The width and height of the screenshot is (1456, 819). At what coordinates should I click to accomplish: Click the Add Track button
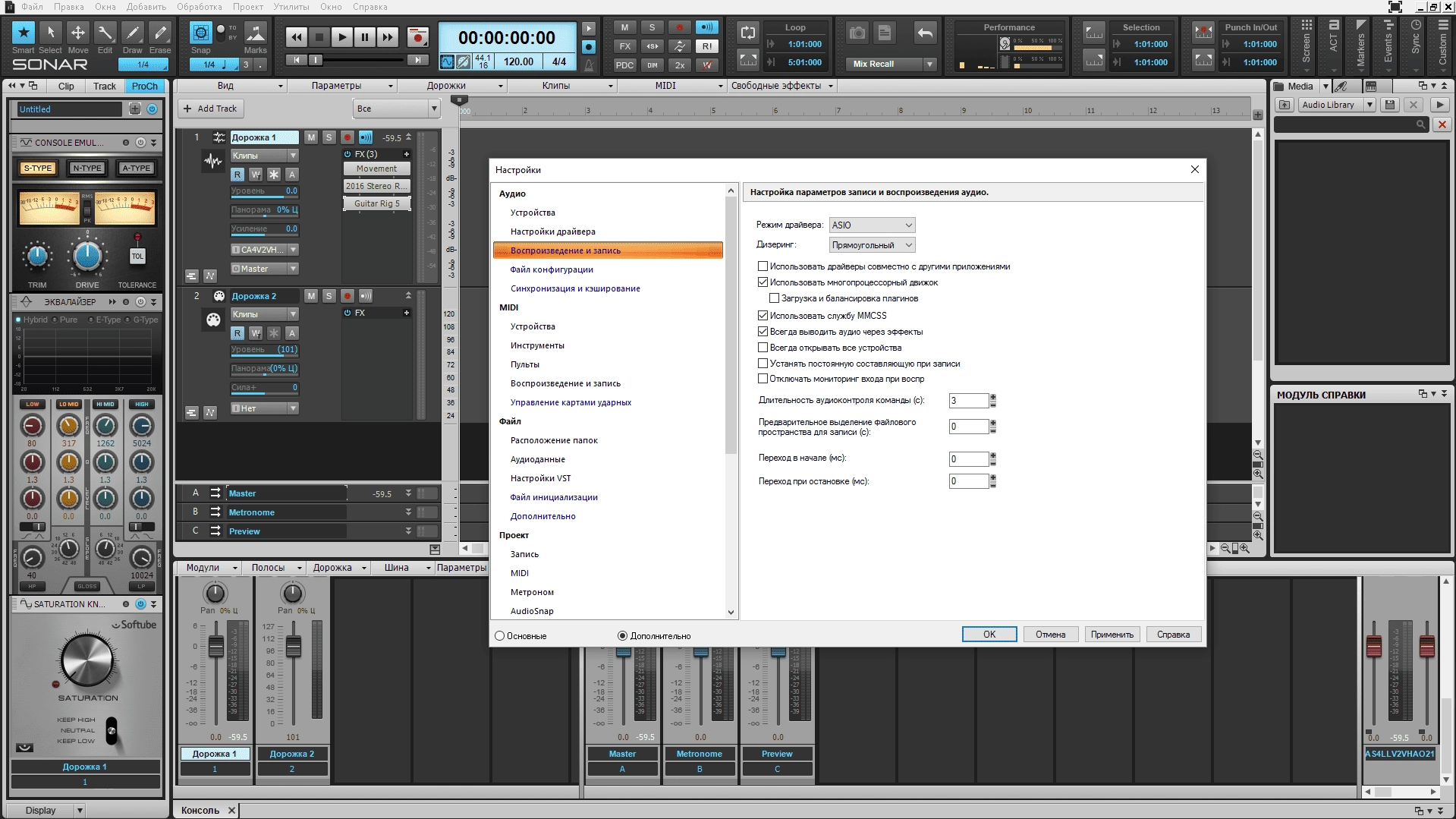(x=210, y=109)
